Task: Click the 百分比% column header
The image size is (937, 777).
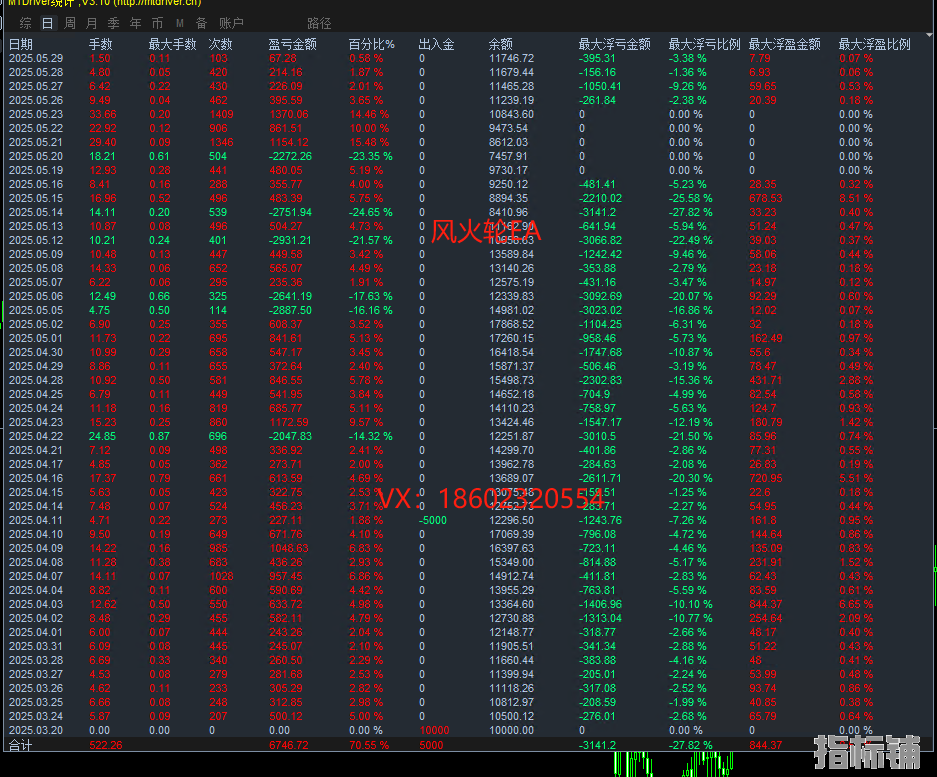Action: tap(371, 44)
